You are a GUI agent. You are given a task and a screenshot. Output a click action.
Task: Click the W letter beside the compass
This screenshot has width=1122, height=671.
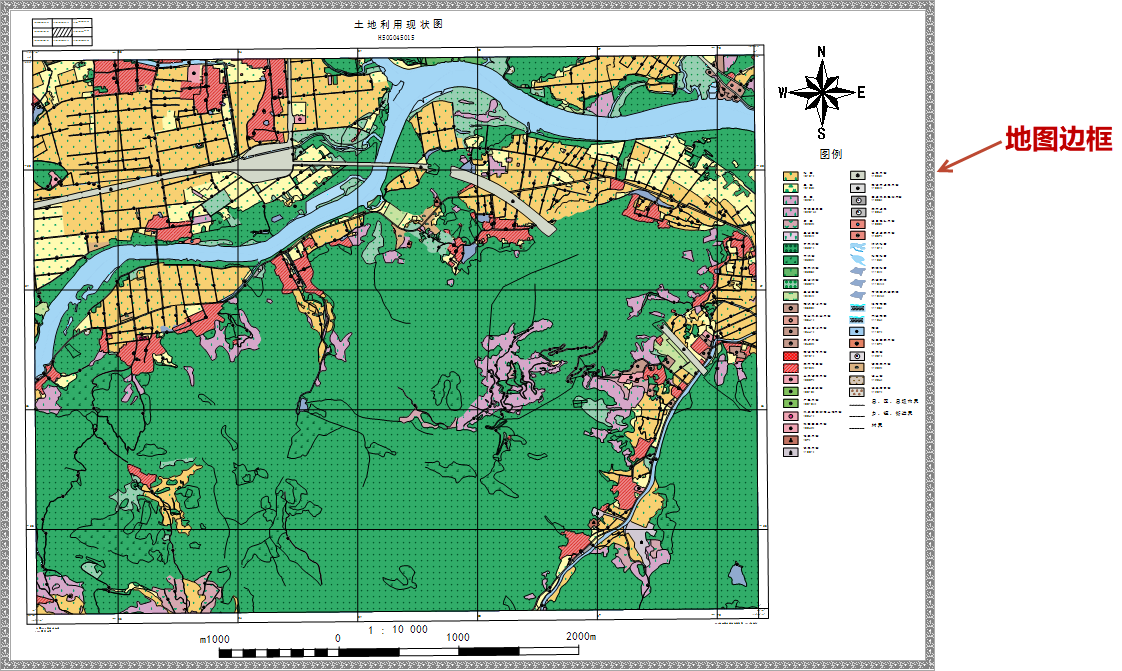click(783, 93)
